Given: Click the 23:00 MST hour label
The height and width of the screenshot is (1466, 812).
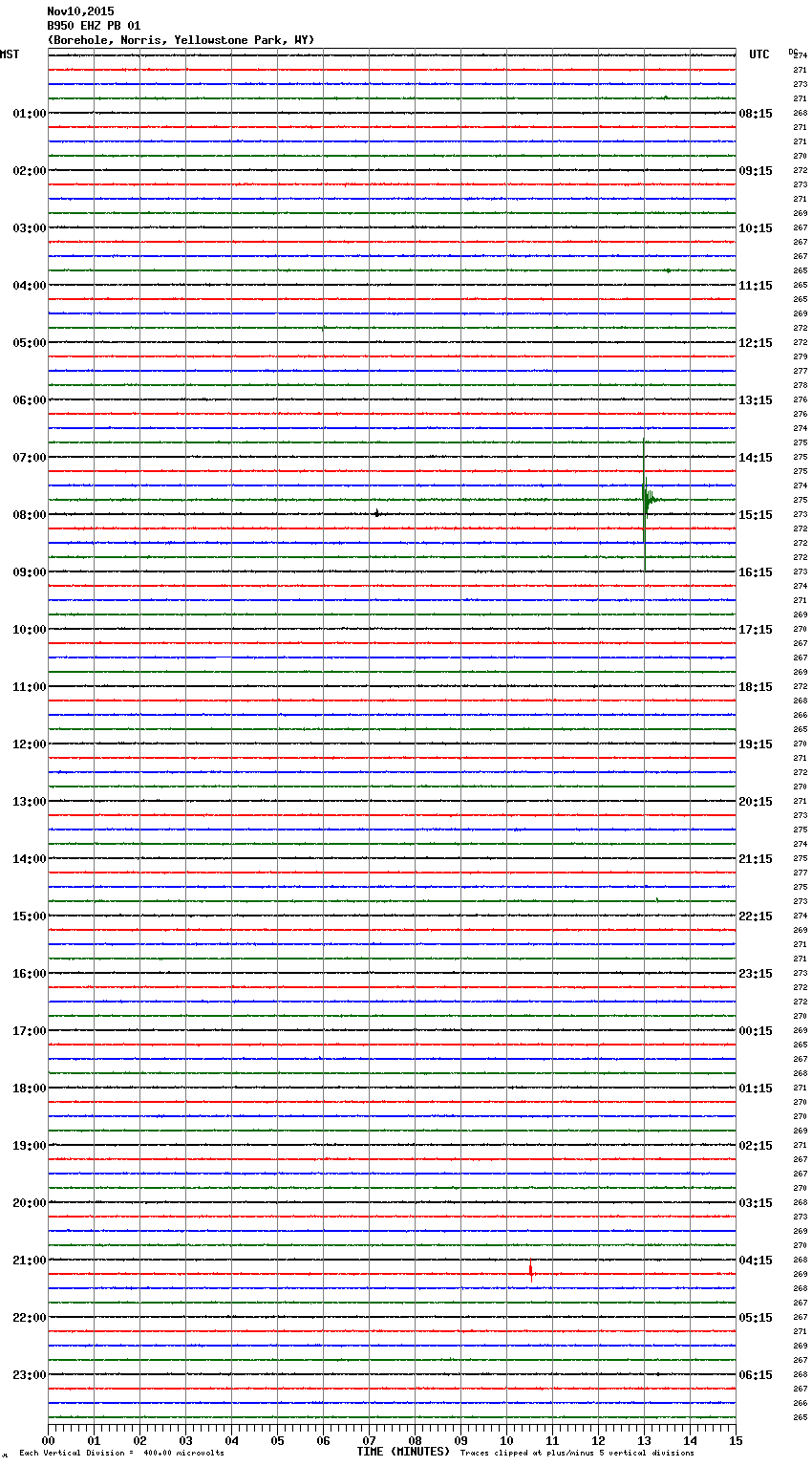Looking at the screenshot, I should 30,1374.
